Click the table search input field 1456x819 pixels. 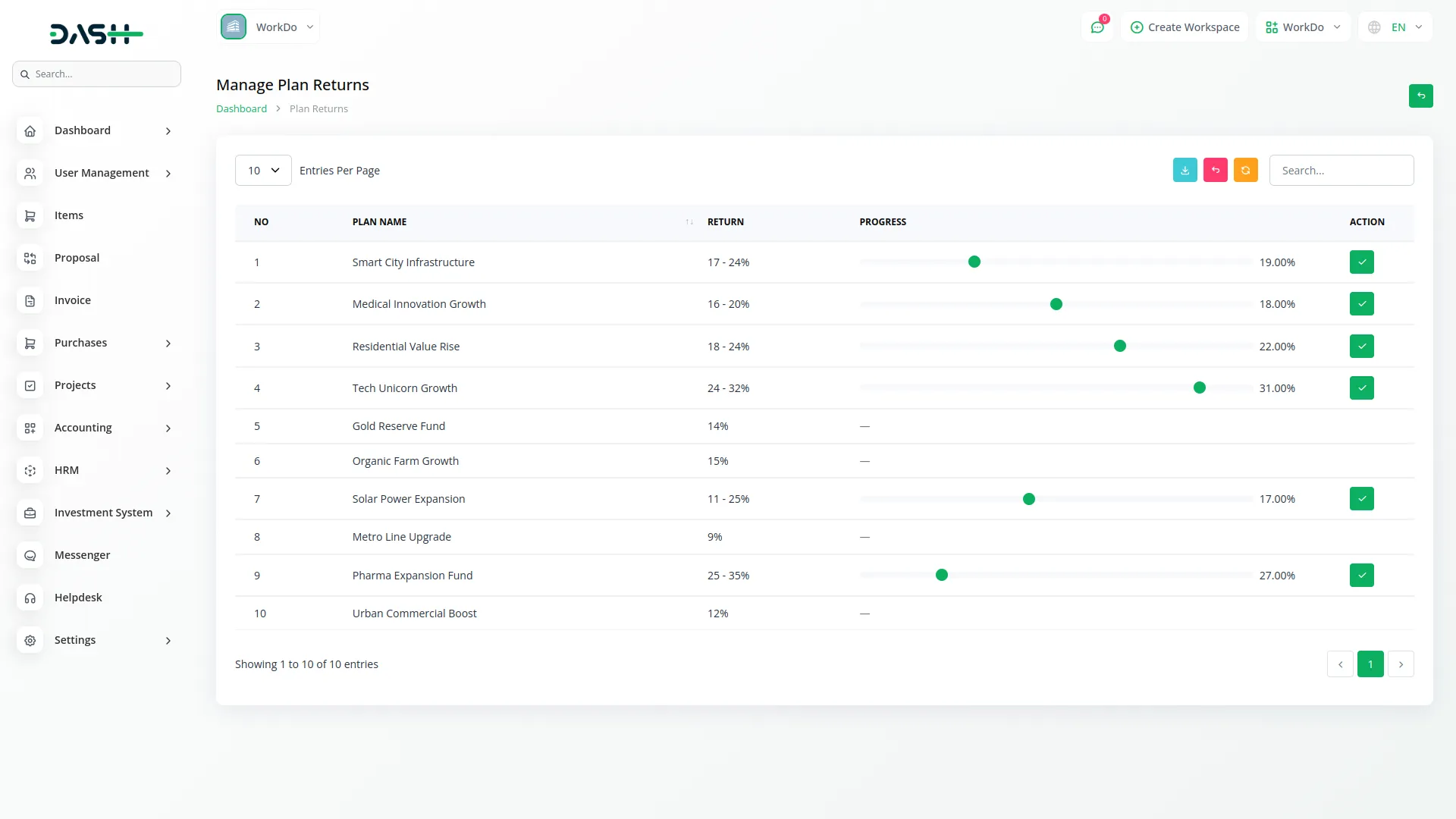pyautogui.click(x=1341, y=171)
